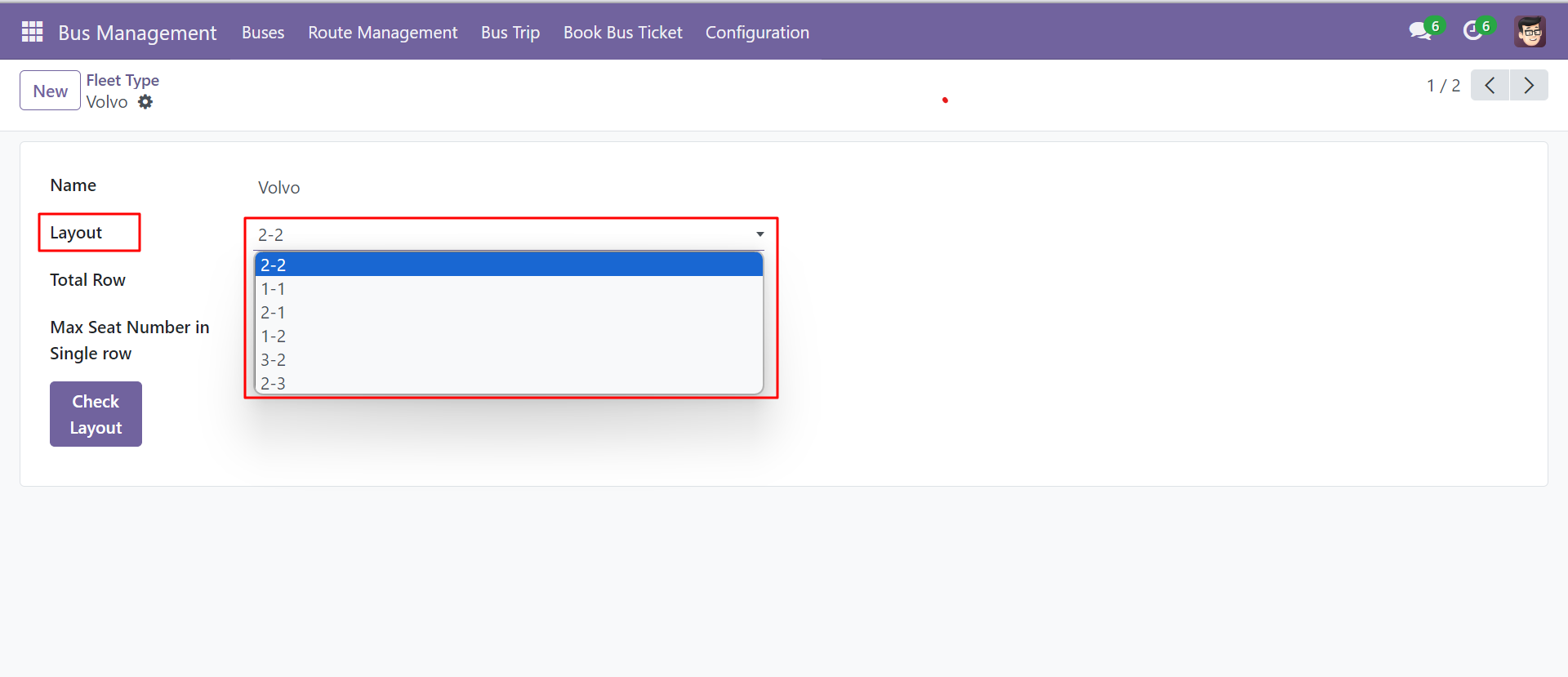Open the Bus Trip menu
Screen dimensions: 1568x677
click(510, 33)
